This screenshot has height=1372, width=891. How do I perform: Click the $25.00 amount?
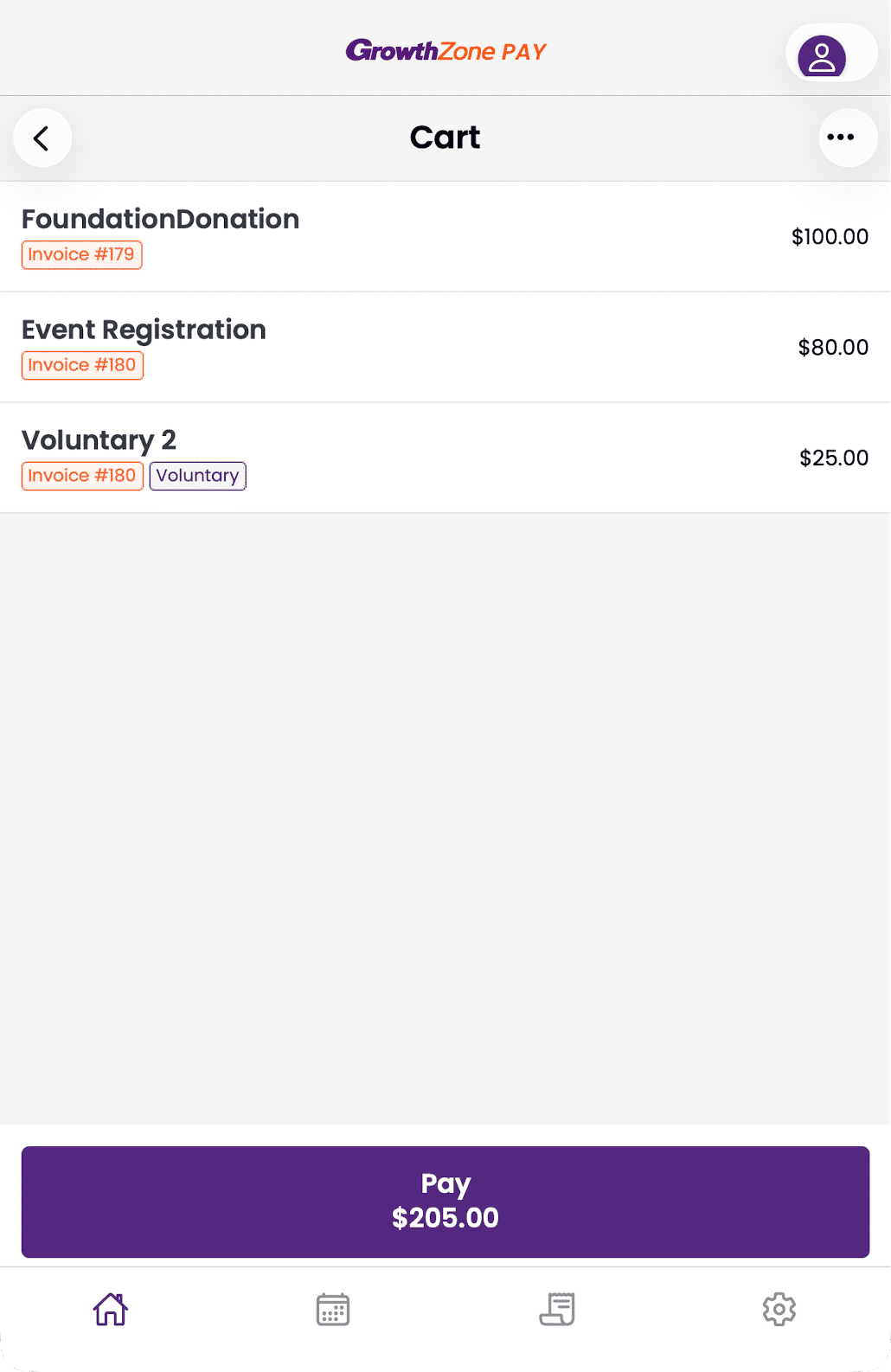pyautogui.click(x=834, y=458)
